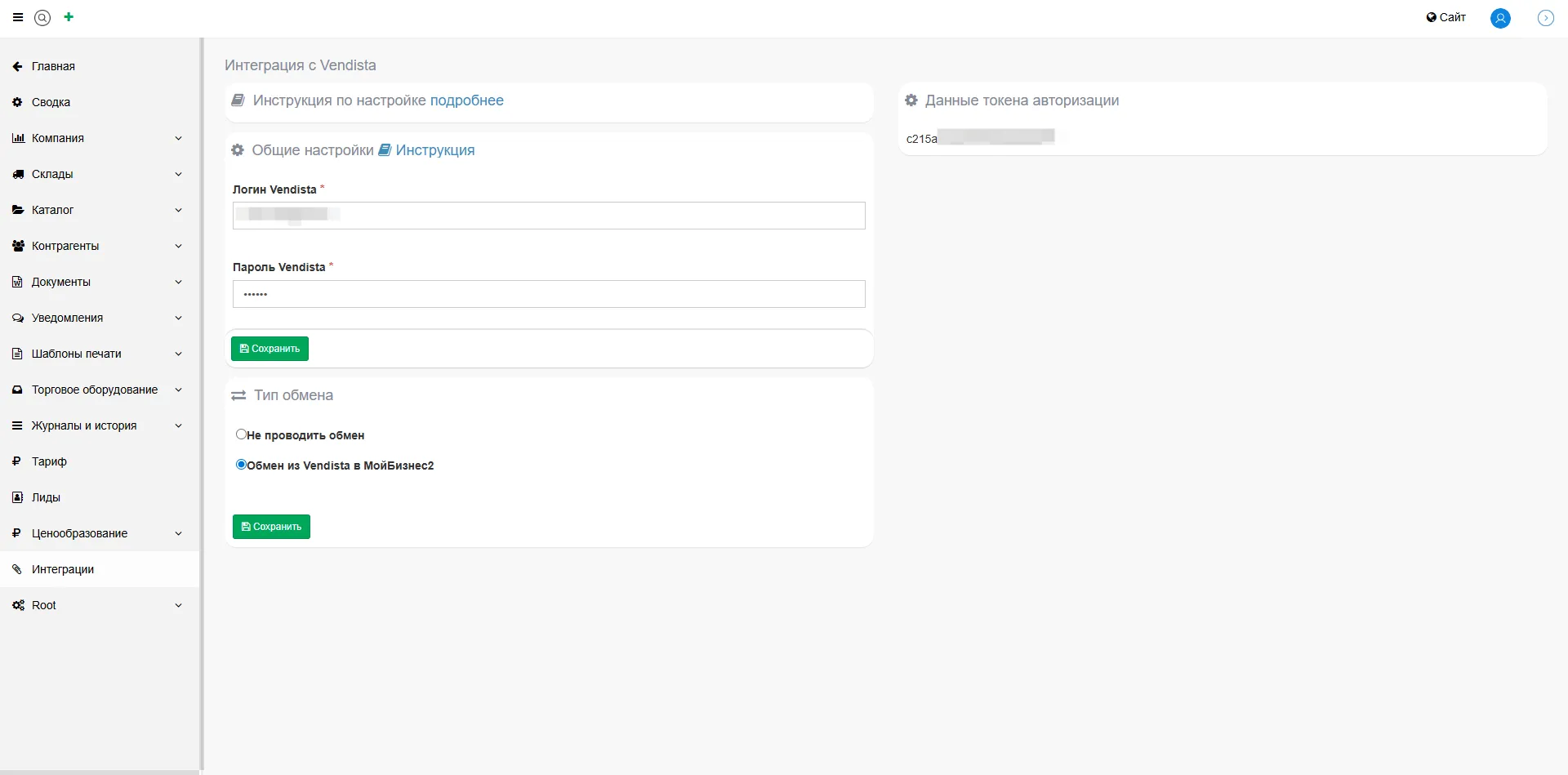Open the Сайт link in header
Viewport: 1568px width, 775px height.
1445,17
